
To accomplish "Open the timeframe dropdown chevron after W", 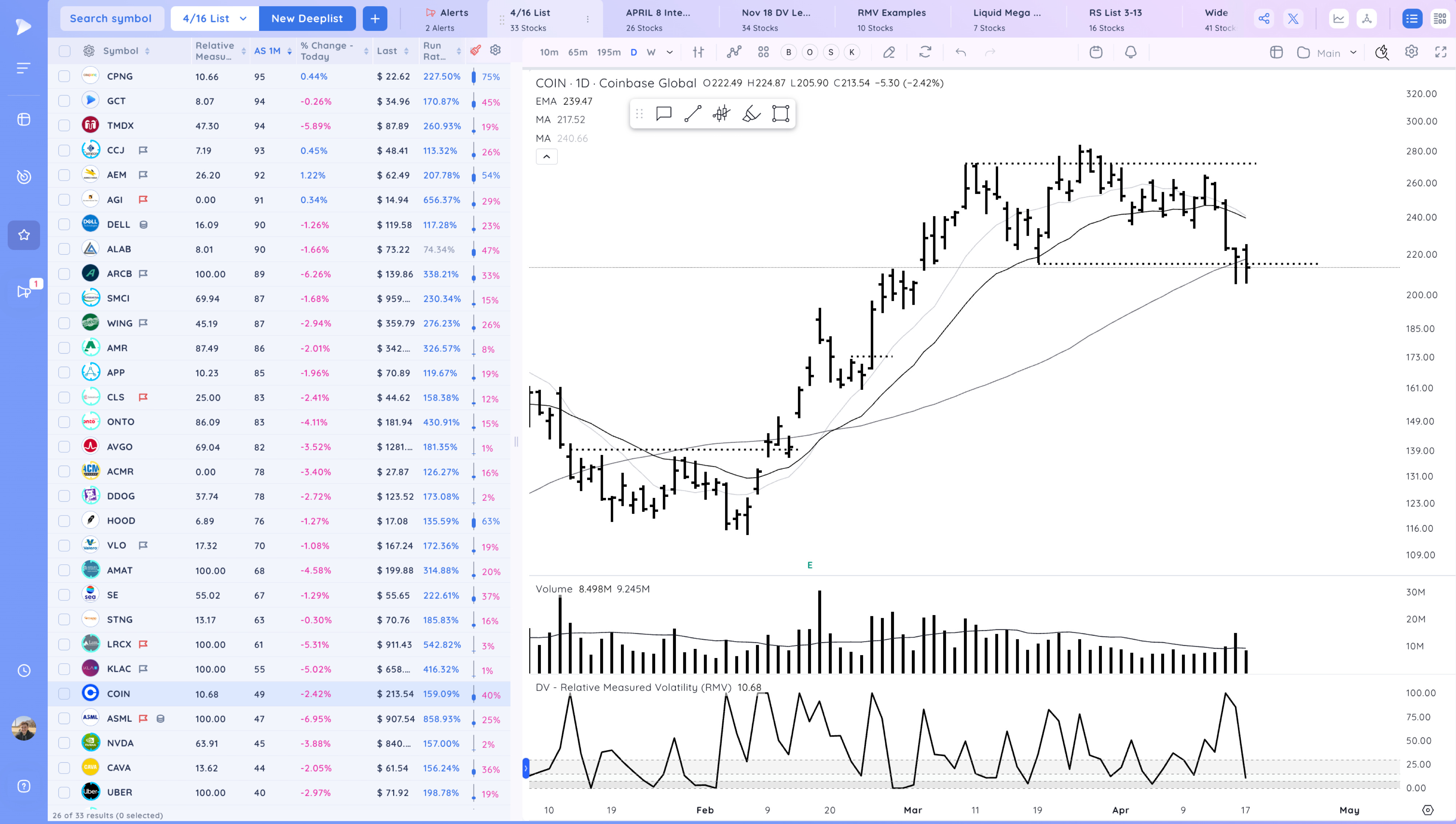I will tap(669, 52).
